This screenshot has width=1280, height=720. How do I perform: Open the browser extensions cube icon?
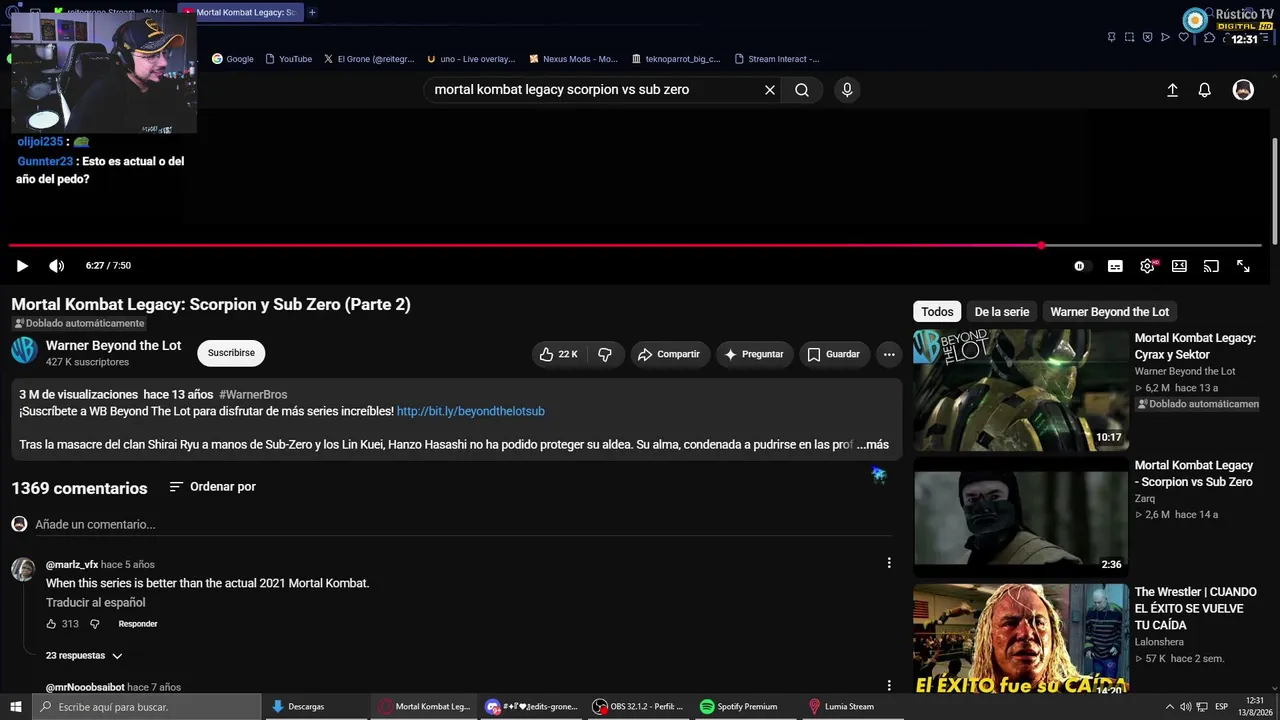[1210, 37]
